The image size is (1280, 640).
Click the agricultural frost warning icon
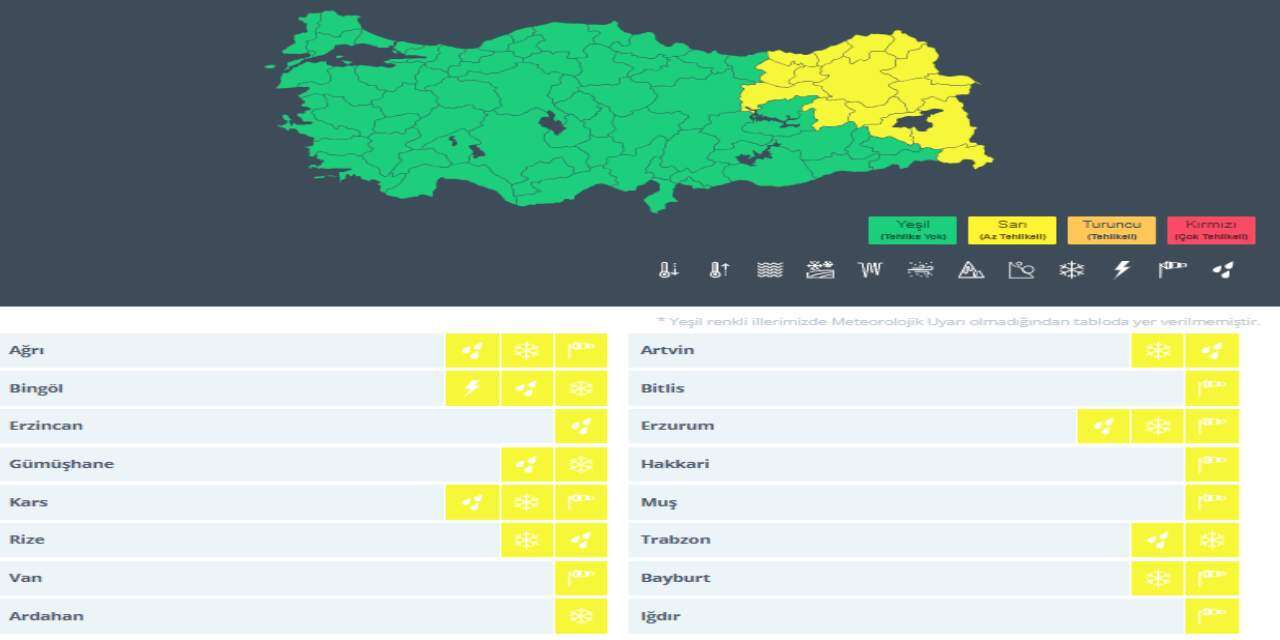(820, 269)
